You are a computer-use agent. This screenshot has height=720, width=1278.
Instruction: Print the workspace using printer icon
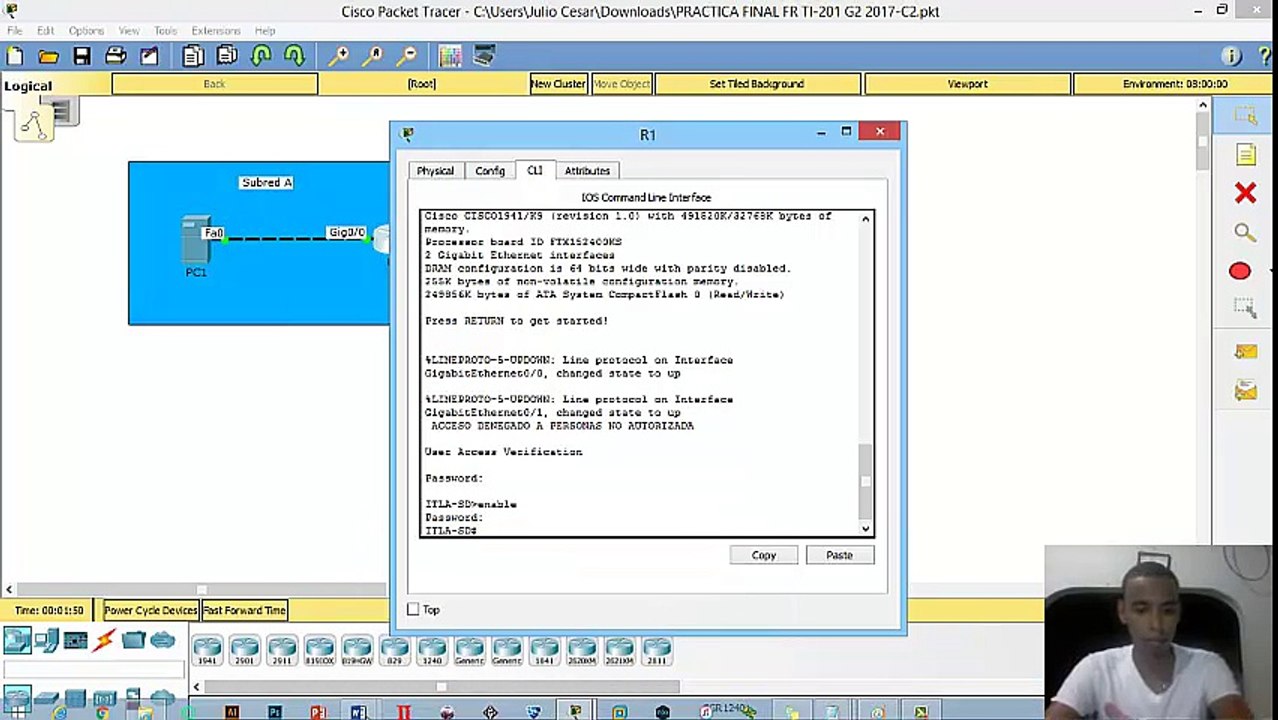coord(116,56)
